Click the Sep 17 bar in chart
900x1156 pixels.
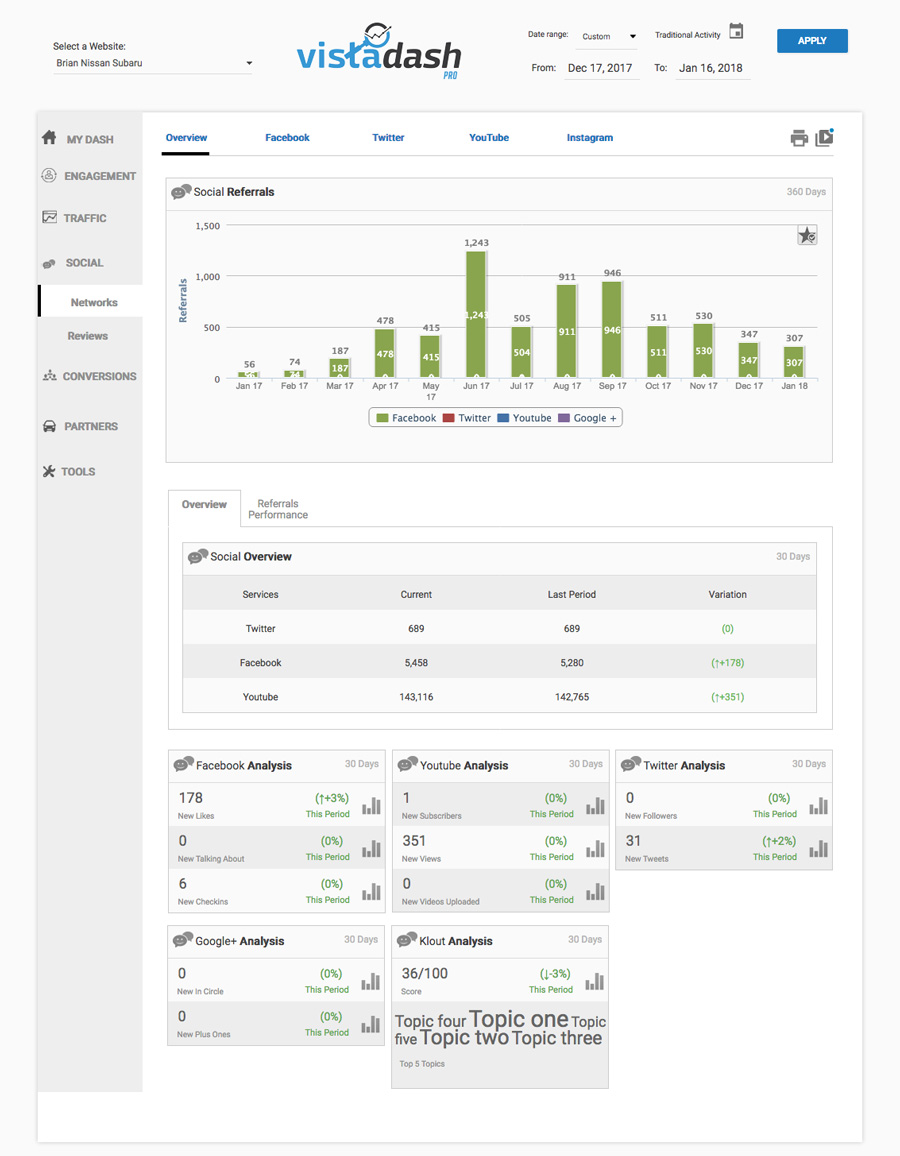(612, 330)
